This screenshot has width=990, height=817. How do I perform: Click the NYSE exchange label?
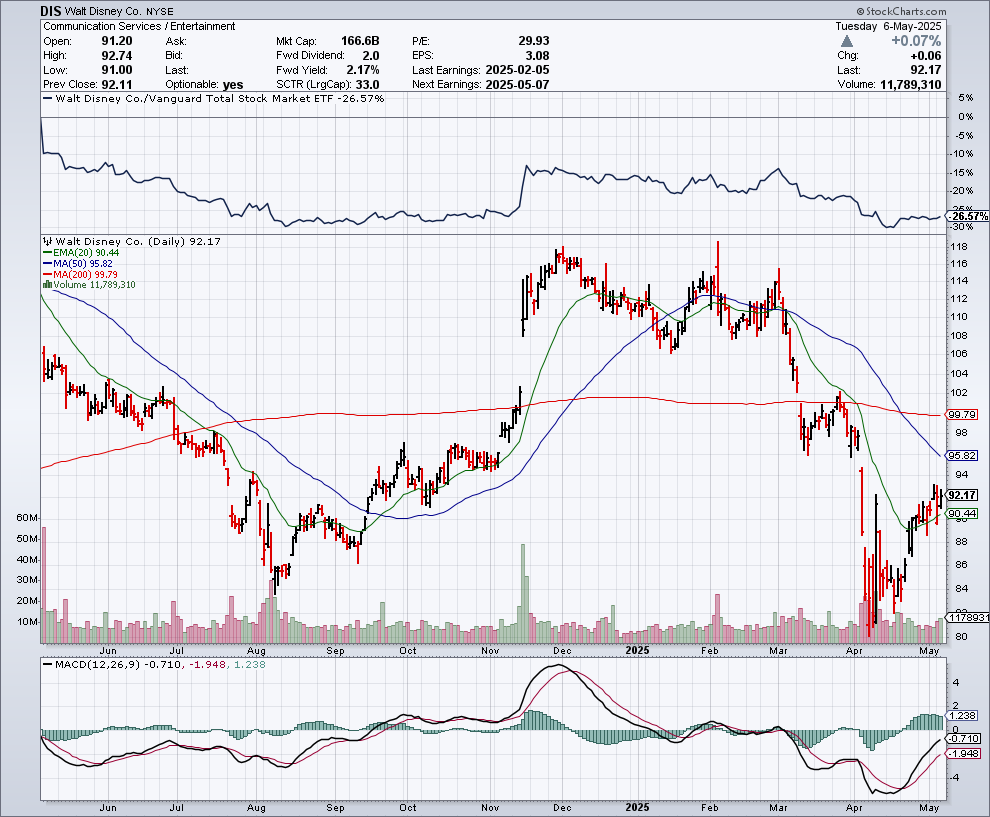point(158,11)
